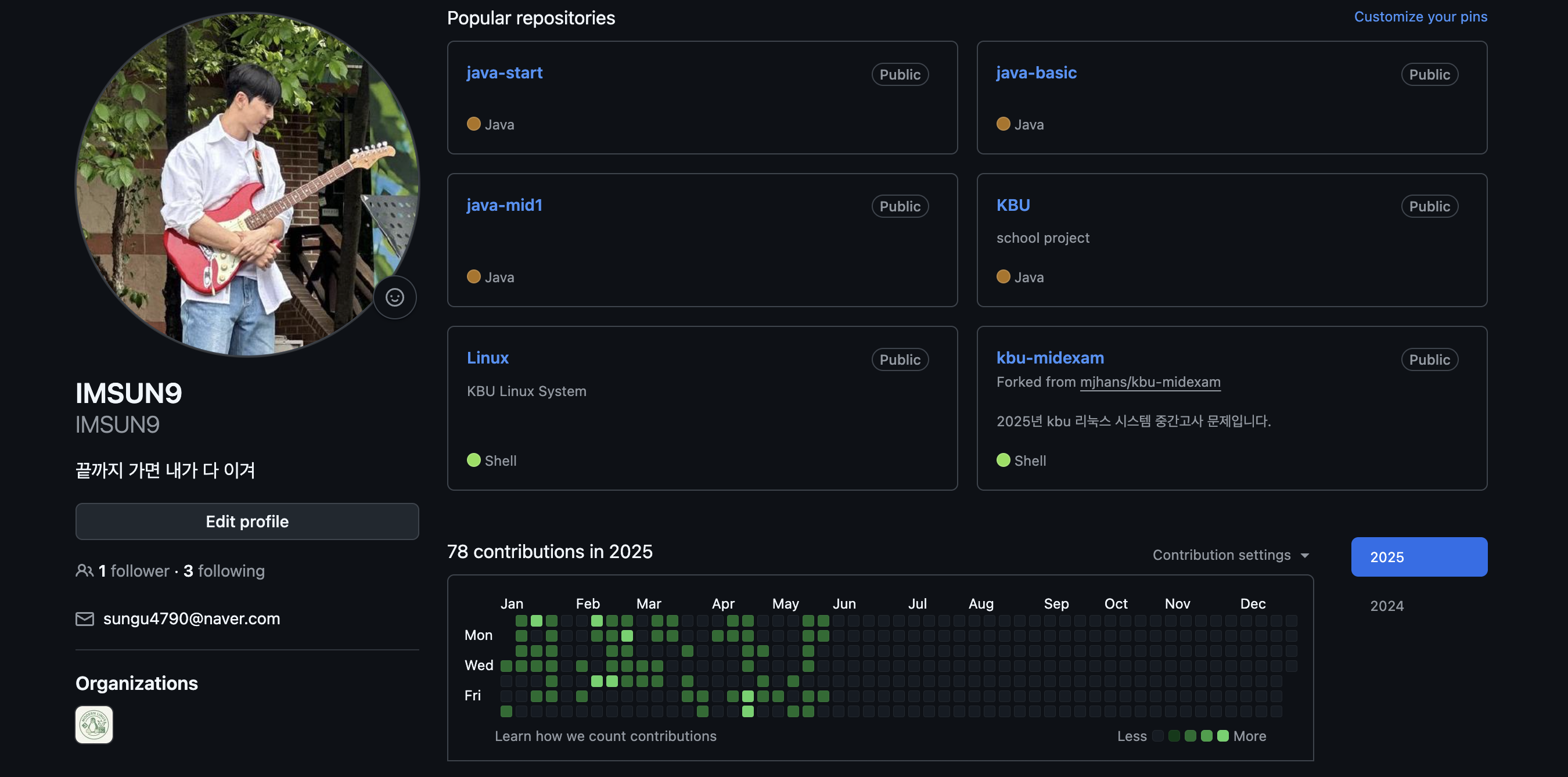
Task: Follow the mjhans/kbu-midexam fork source link
Action: coord(1150,382)
